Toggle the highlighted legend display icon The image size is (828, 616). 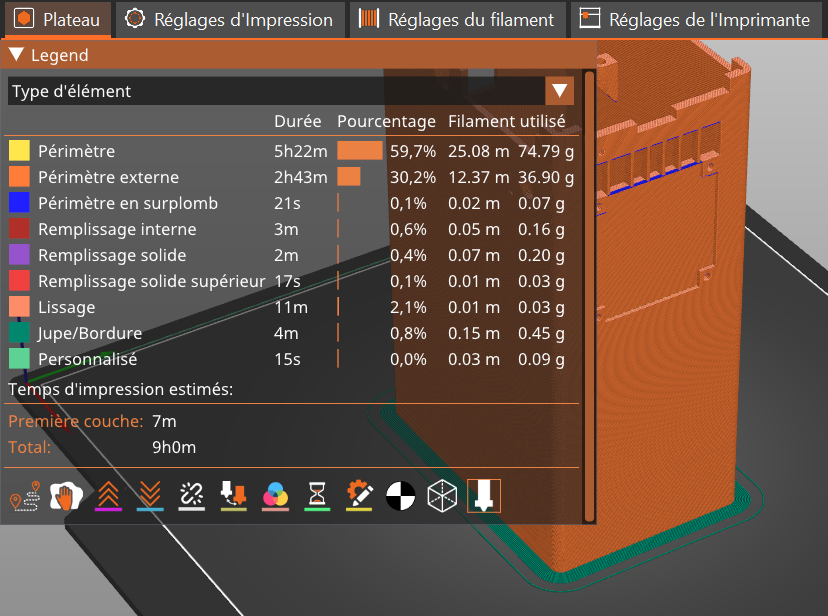(x=483, y=496)
